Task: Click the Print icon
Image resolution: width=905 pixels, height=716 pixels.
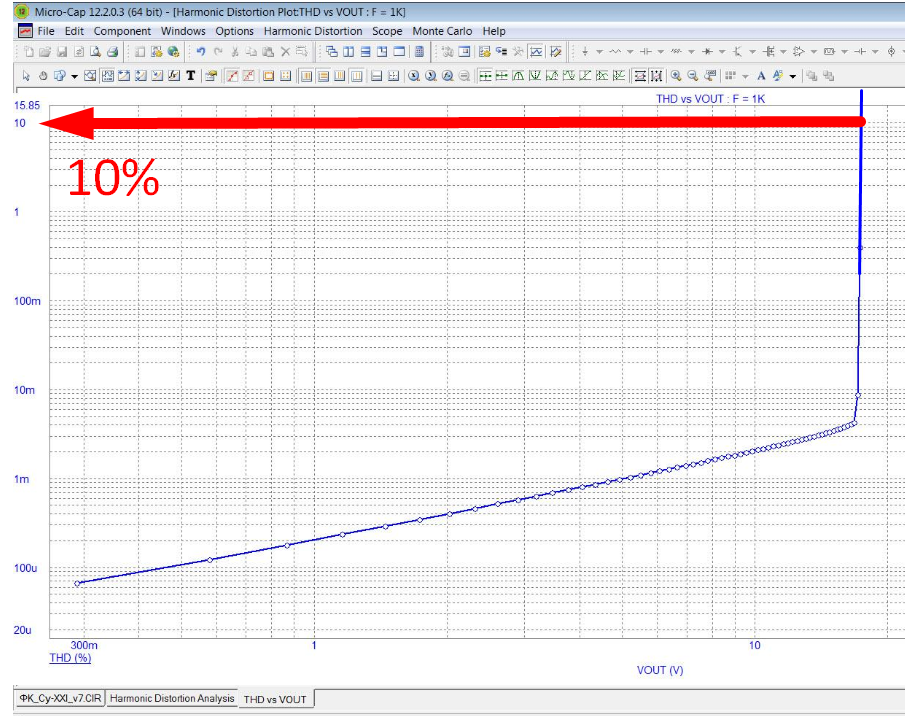Action: tap(113, 52)
